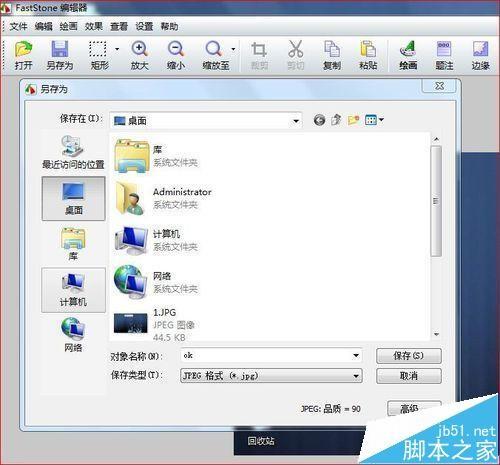Image resolution: width=500 pixels, height=465 pixels.
Task: Select Network (网络) in places sidebar
Action: 73,335
